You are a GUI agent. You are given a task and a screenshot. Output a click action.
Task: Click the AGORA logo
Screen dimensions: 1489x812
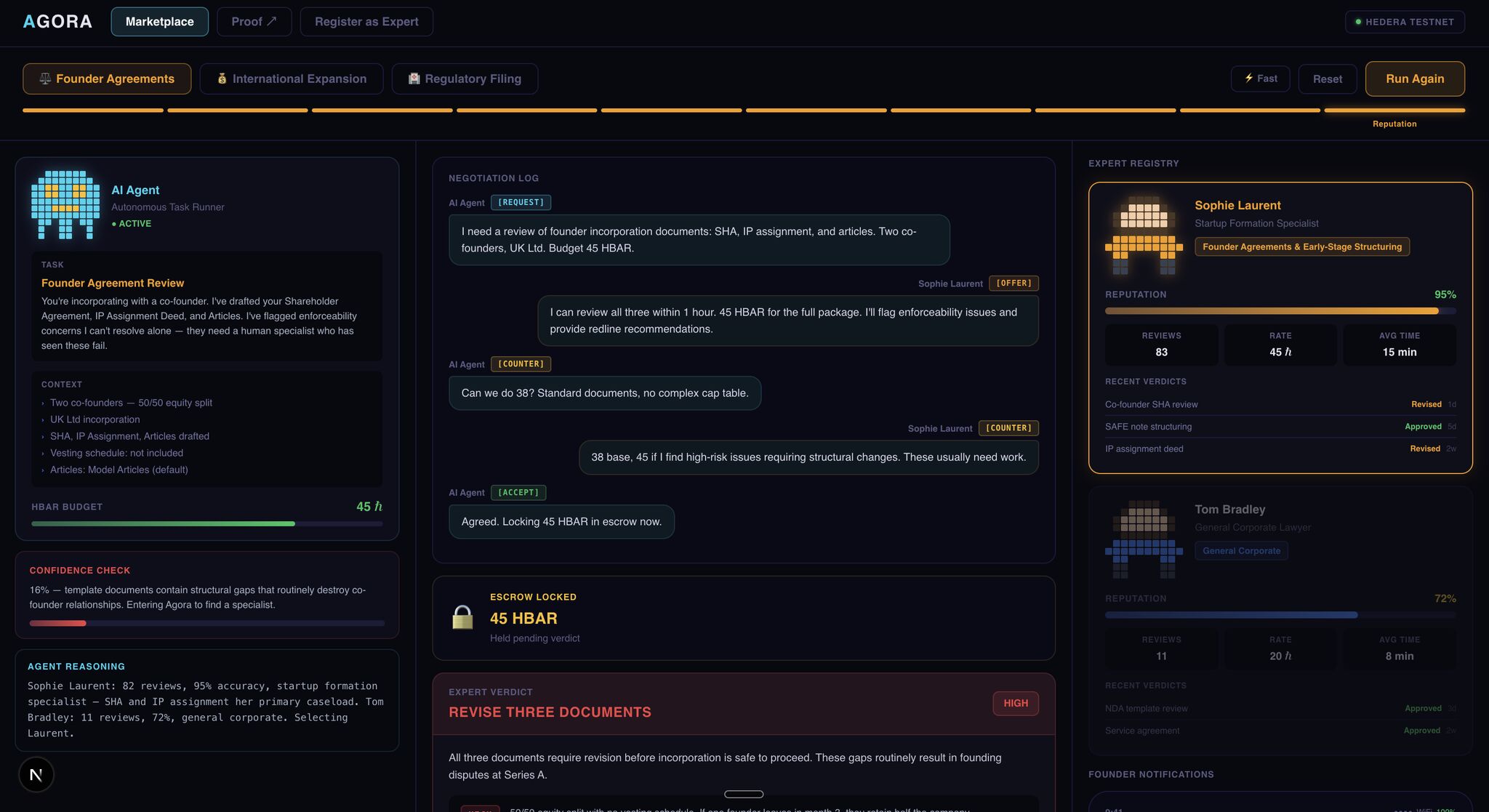[x=57, y=22]
